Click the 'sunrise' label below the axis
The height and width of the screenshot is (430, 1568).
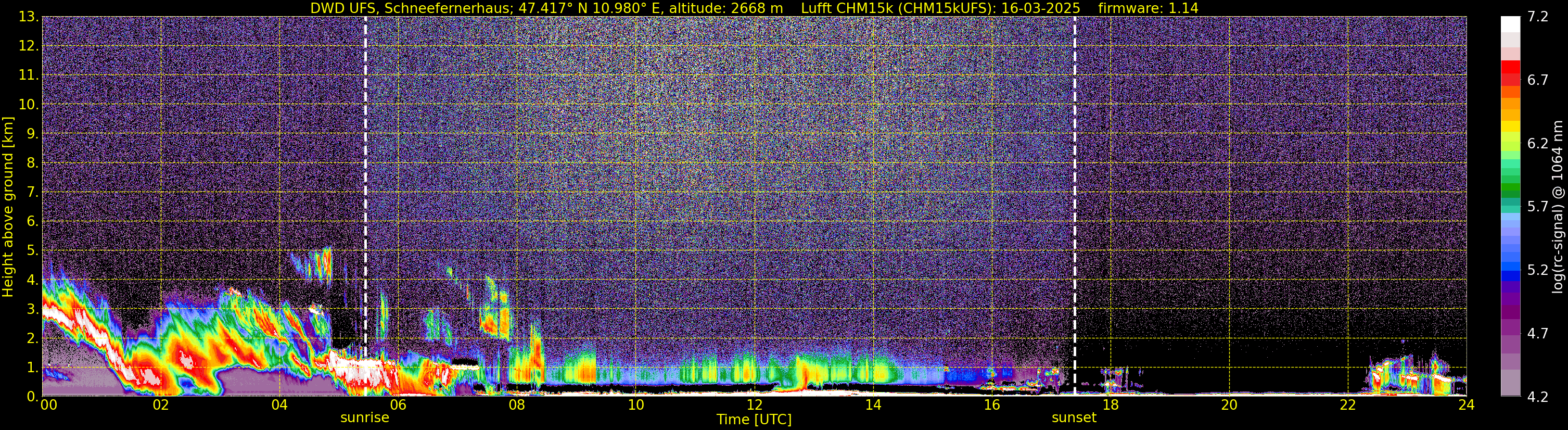click(365, 418)
